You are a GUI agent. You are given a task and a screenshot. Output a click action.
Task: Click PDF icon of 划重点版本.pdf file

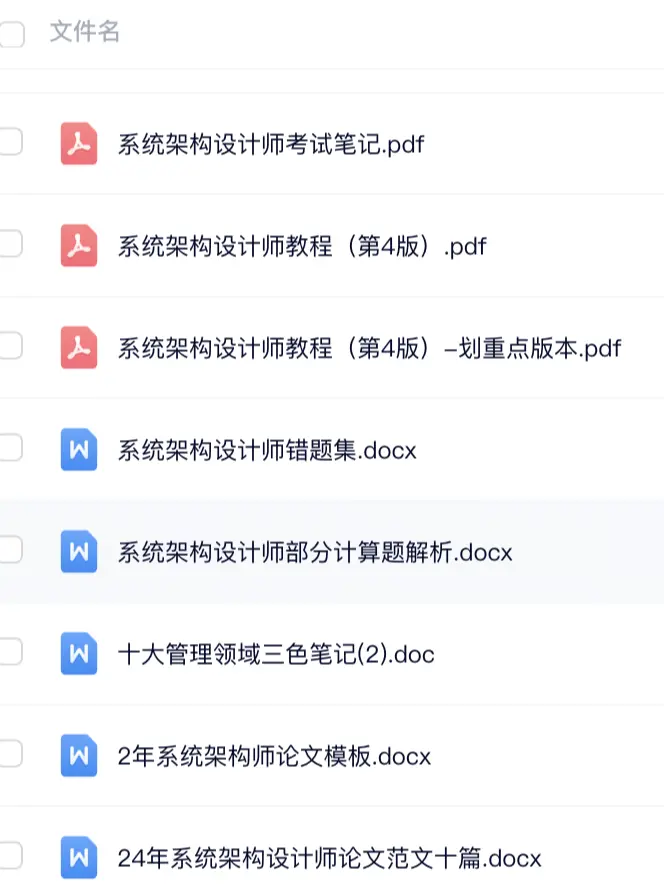click(79, 347)
